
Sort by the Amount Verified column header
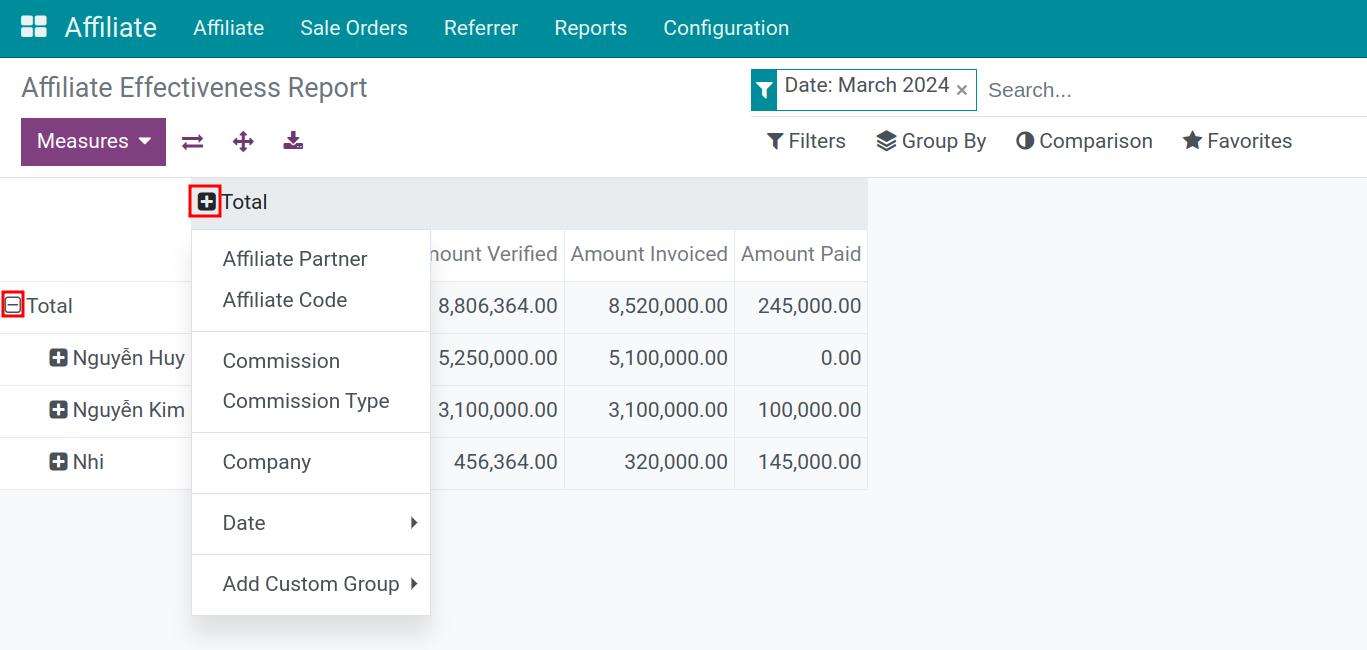pyautogui.click(x=497, y=255)
